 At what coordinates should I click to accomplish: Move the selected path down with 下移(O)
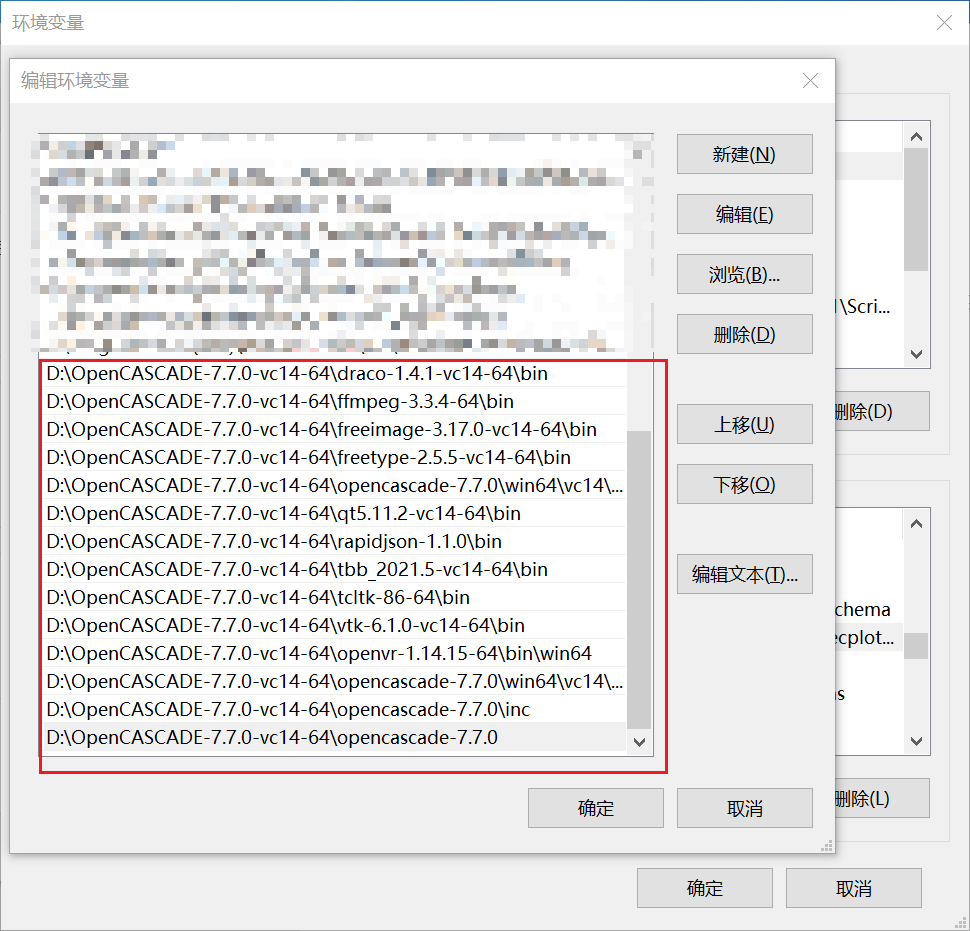tap(744, 484)
